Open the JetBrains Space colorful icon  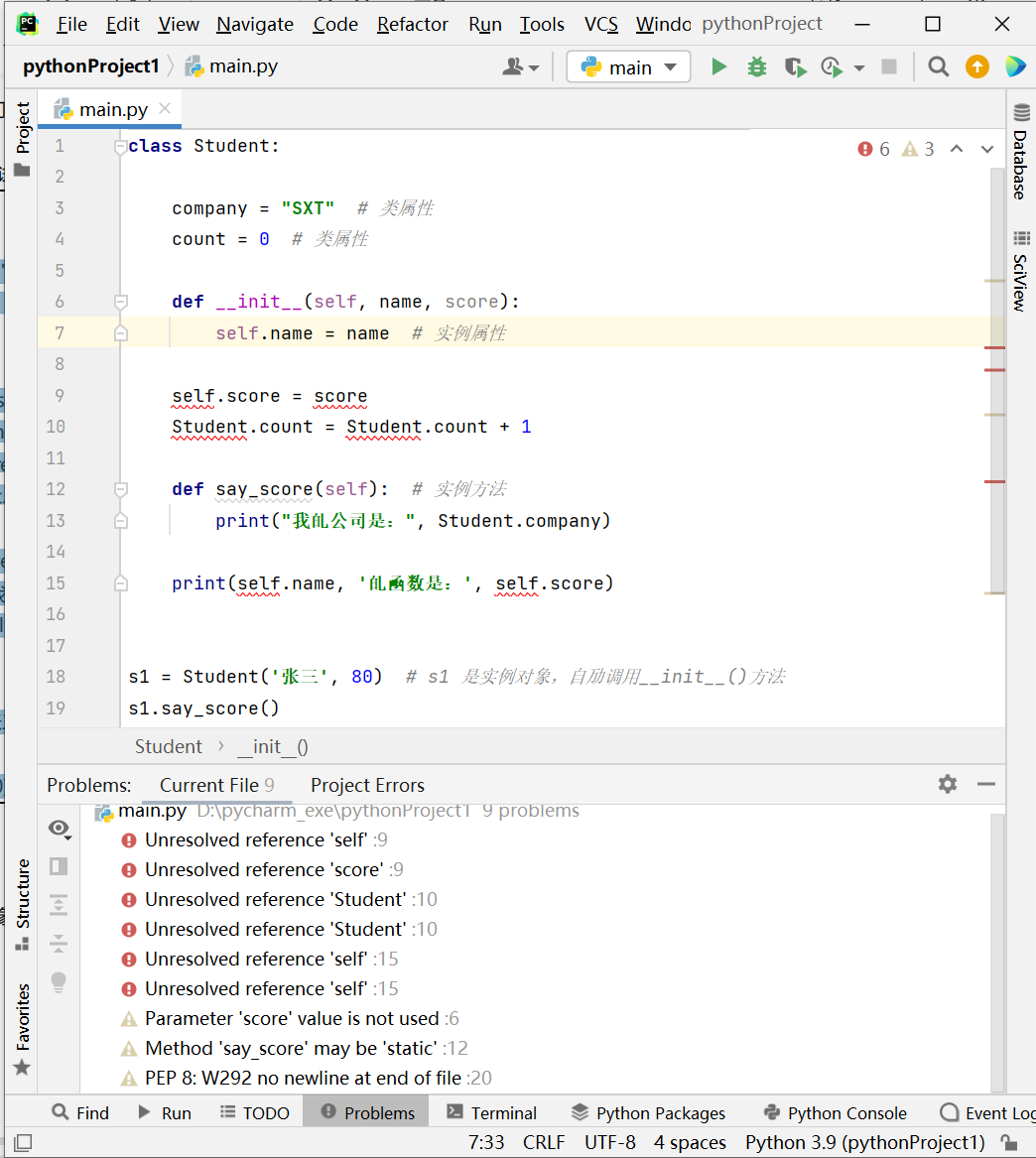1016,67
